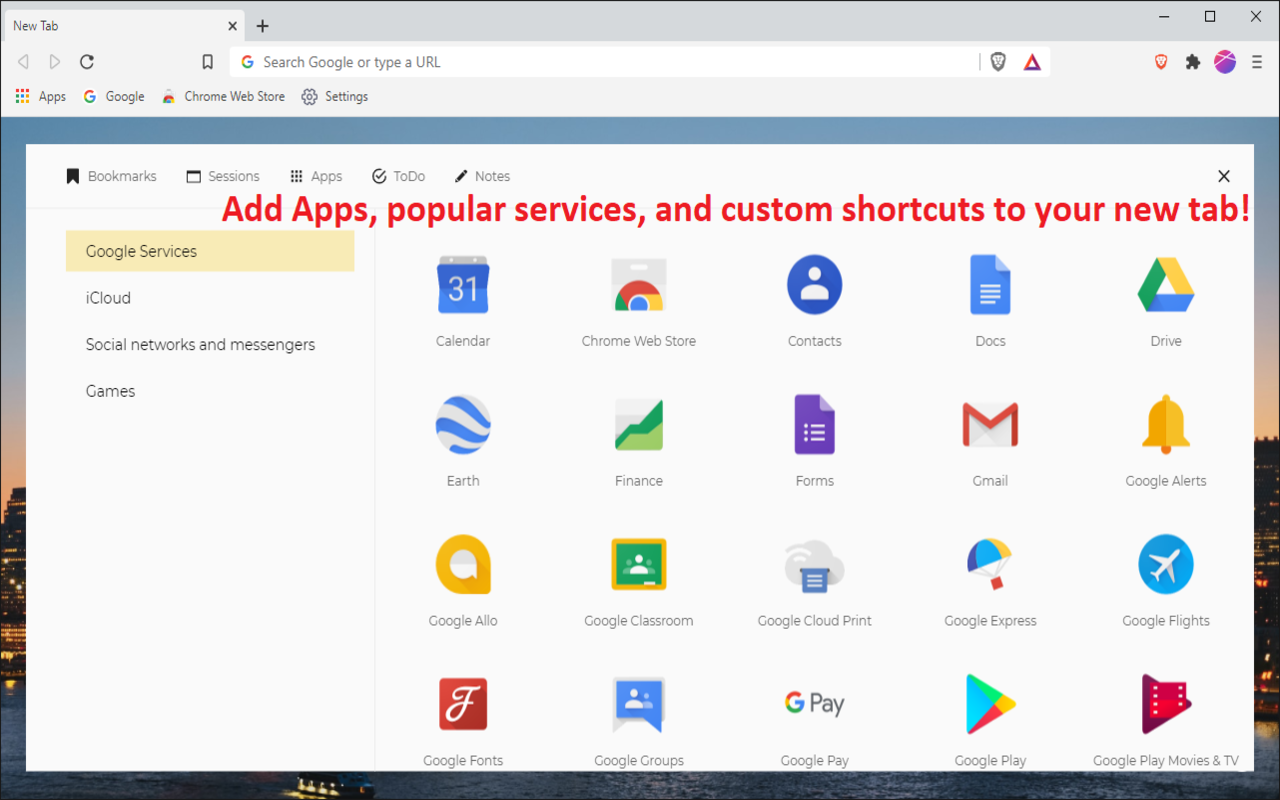Screen dimensions: 1280x800
Task: Open the Google Groups icon
Action: 639,705
